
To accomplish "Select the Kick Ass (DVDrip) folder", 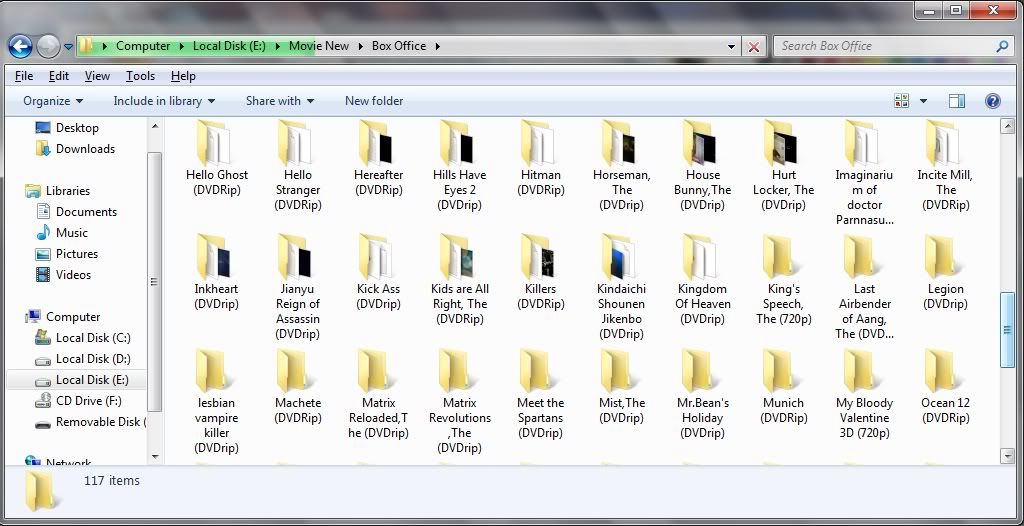I will point(379,272).
